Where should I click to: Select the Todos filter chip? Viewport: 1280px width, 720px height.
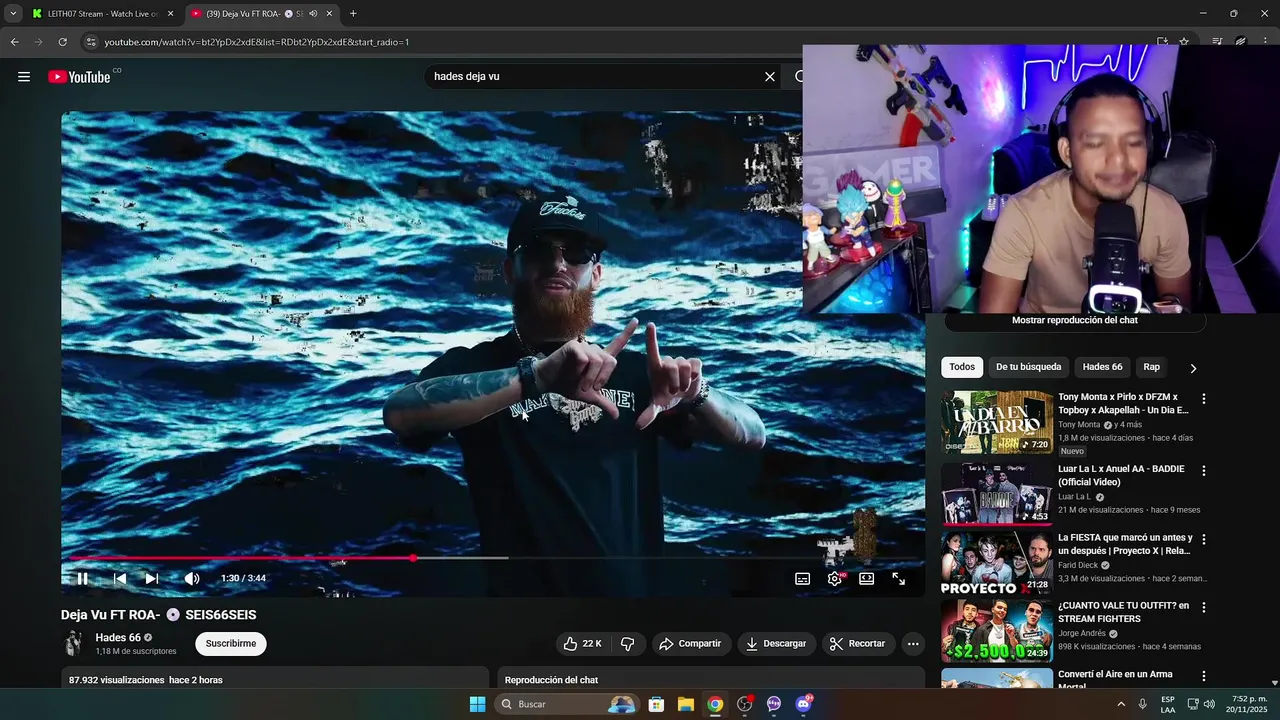click(x=962, y=367)
